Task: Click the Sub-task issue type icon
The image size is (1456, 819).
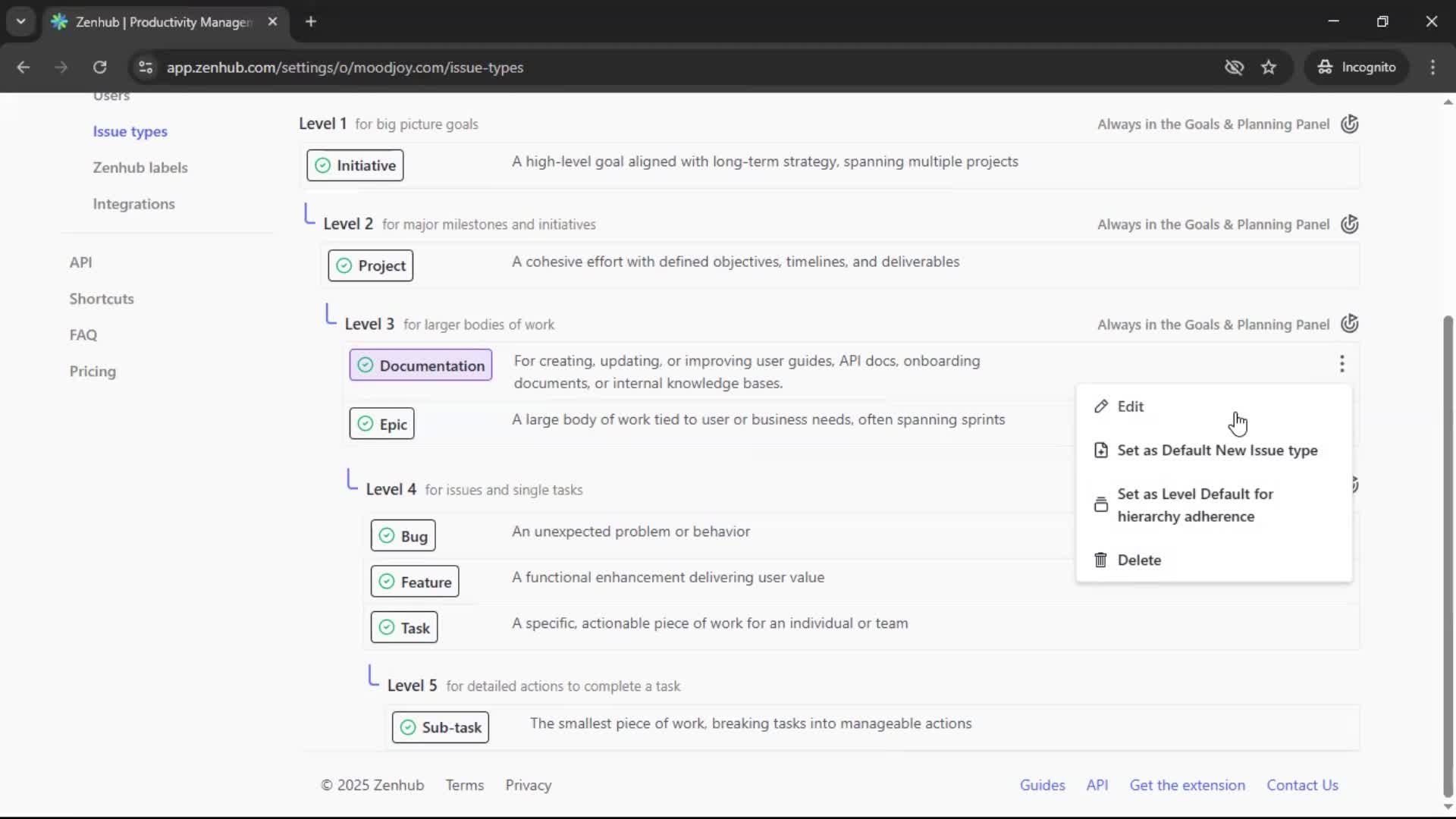Action: point(407,726)
